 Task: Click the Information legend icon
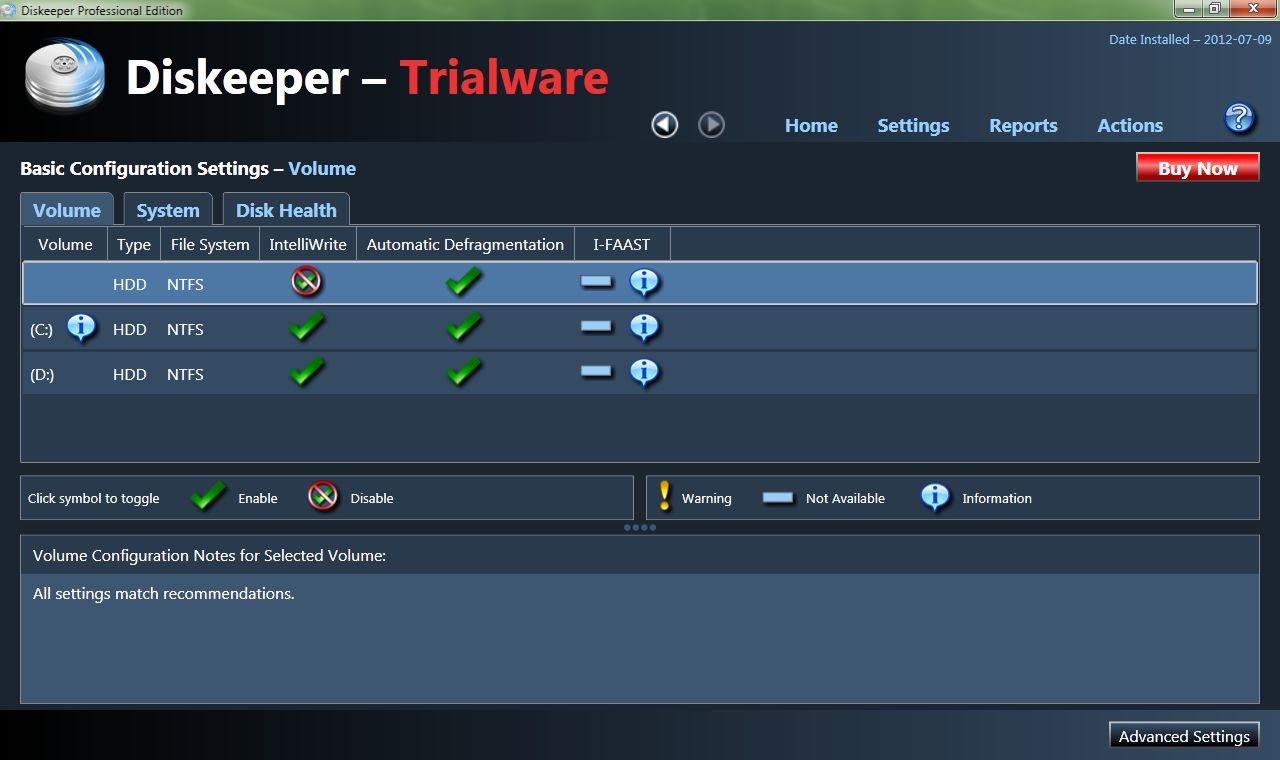(x=935, y=497)
